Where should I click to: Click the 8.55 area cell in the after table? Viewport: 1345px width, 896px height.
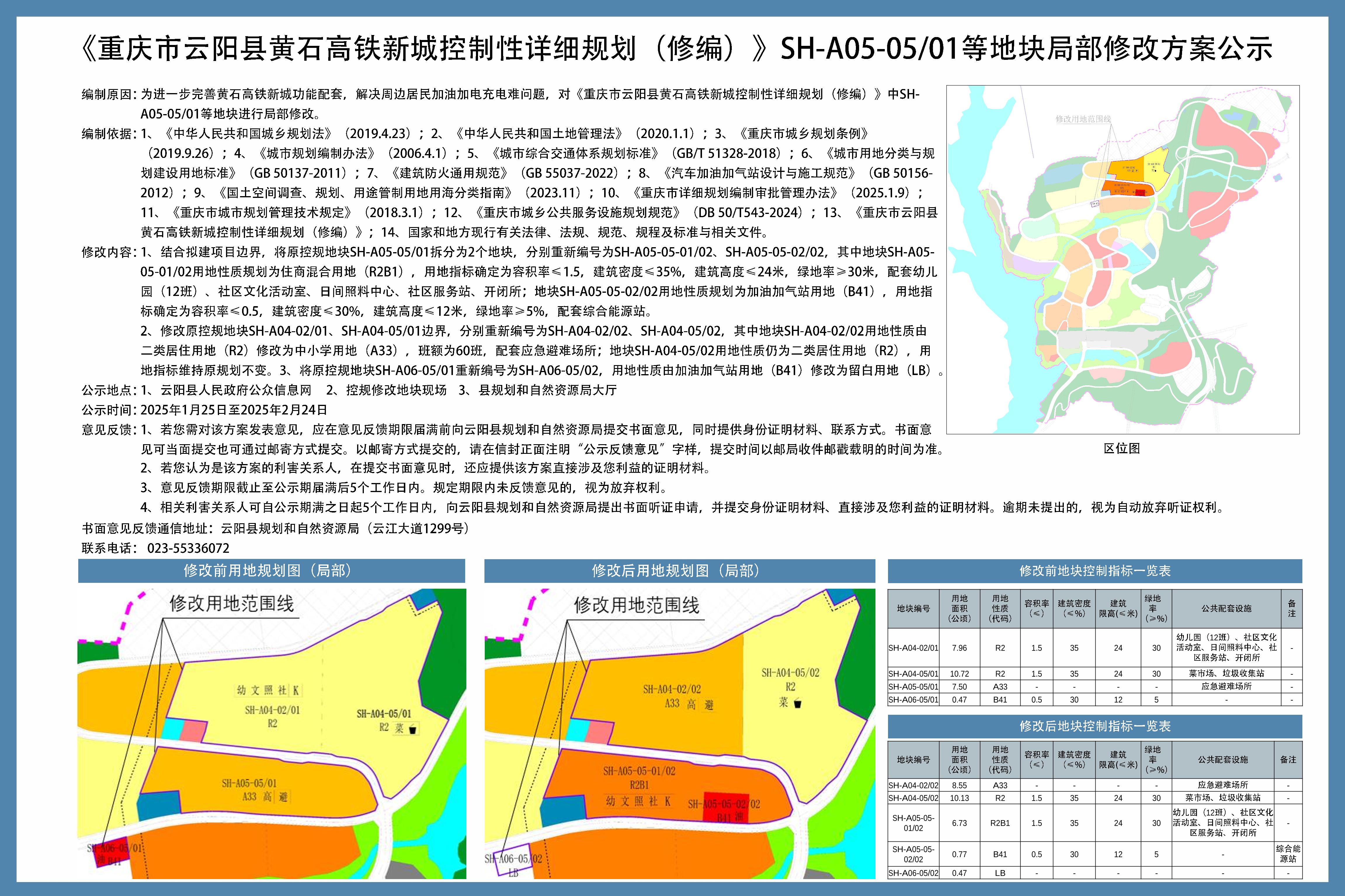[960, 786]
